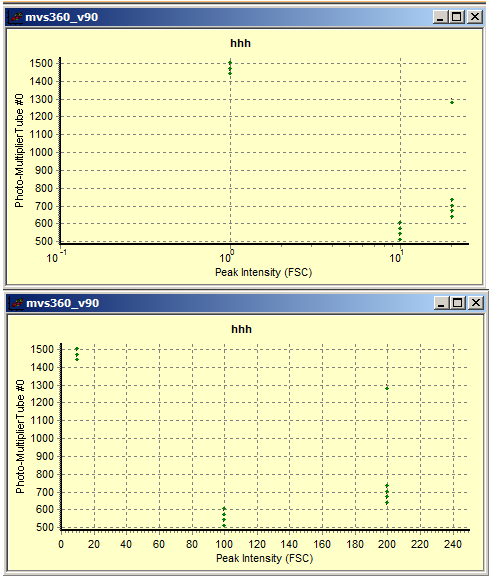Click the Peak Intensity (FSC) label in linear plot
The height and width of the screenshot is (578, 489).
coord(265,558)
